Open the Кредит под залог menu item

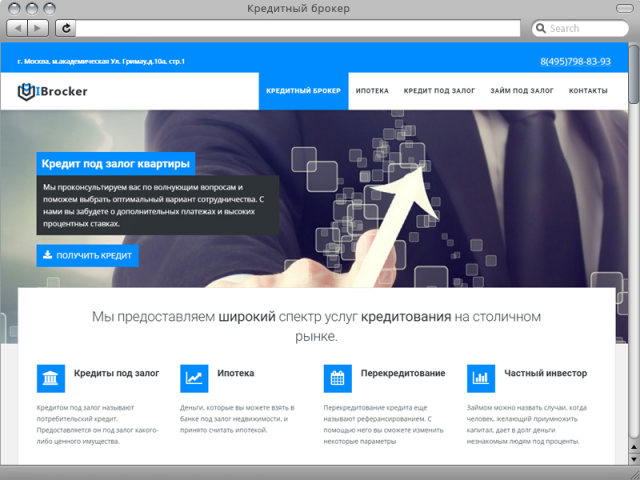tap(440, 91)
